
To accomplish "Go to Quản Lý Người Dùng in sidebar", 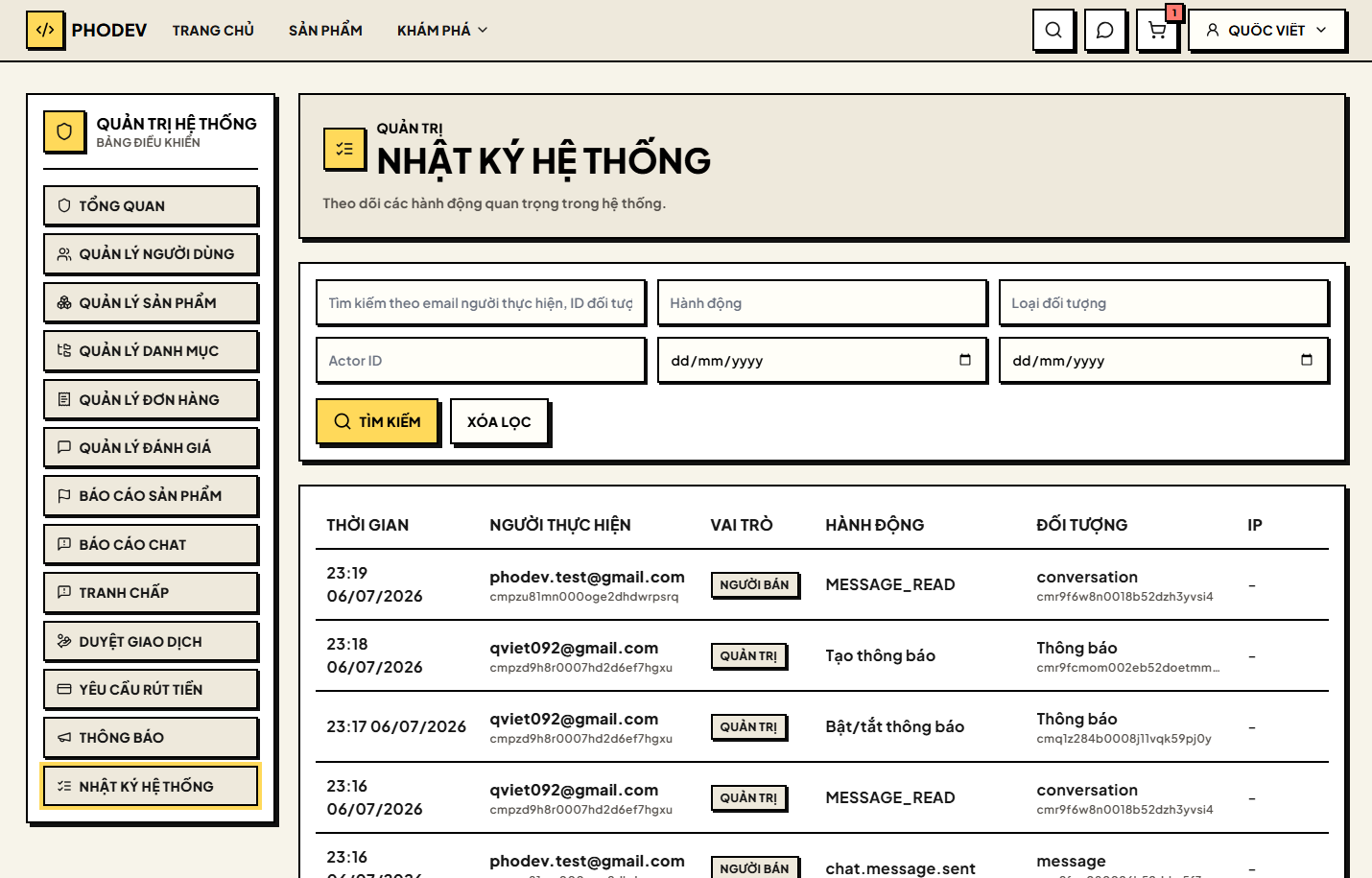I will click(151, 254).
